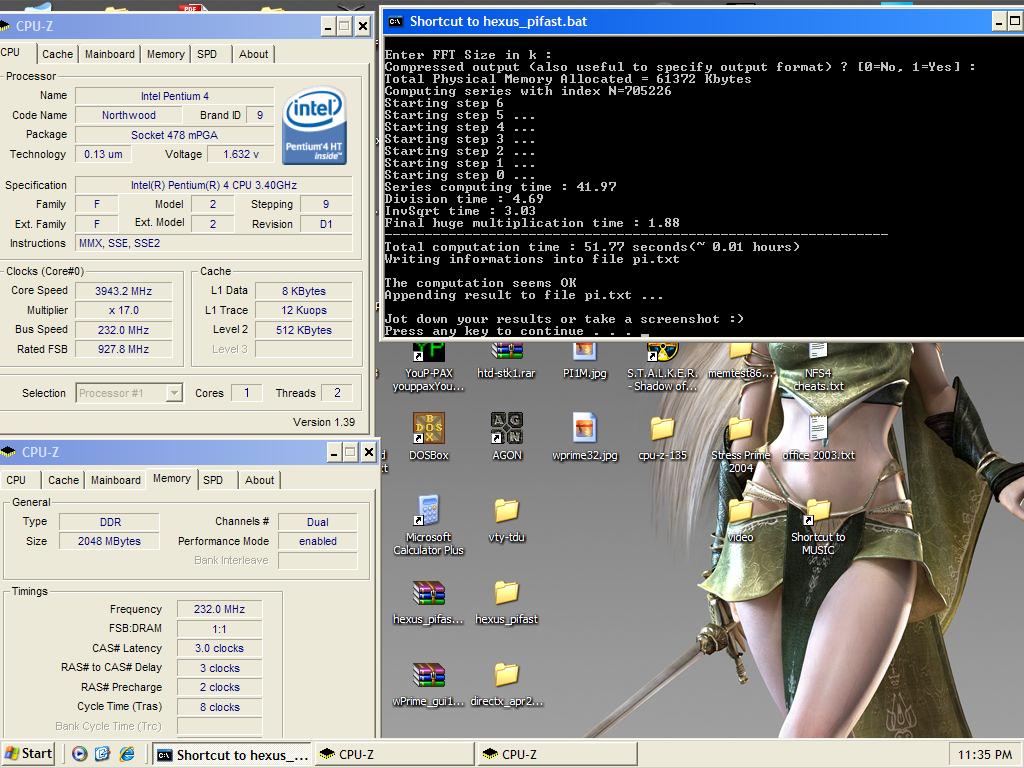Click the Voltage 1.632 v value

(x=240, y=154)
